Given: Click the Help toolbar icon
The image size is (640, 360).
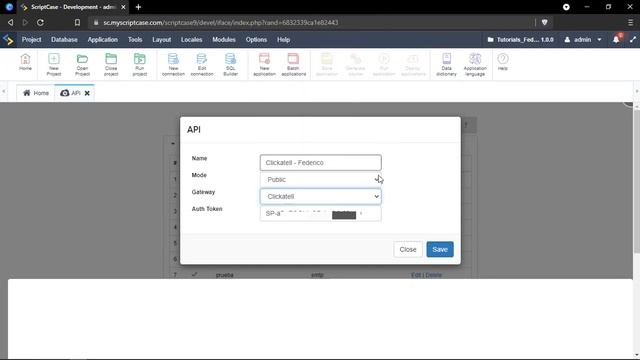Looking at the screenshot, I should [x=503, y=62].
